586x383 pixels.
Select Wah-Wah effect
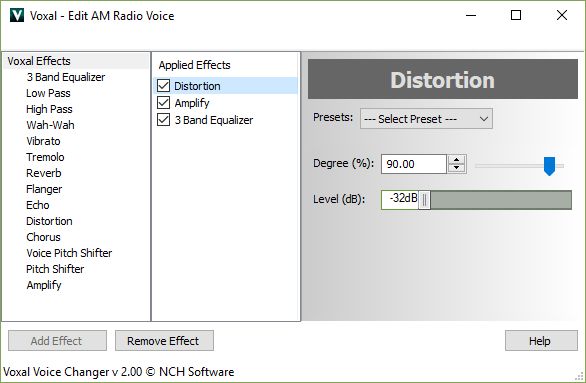(50, 125)
